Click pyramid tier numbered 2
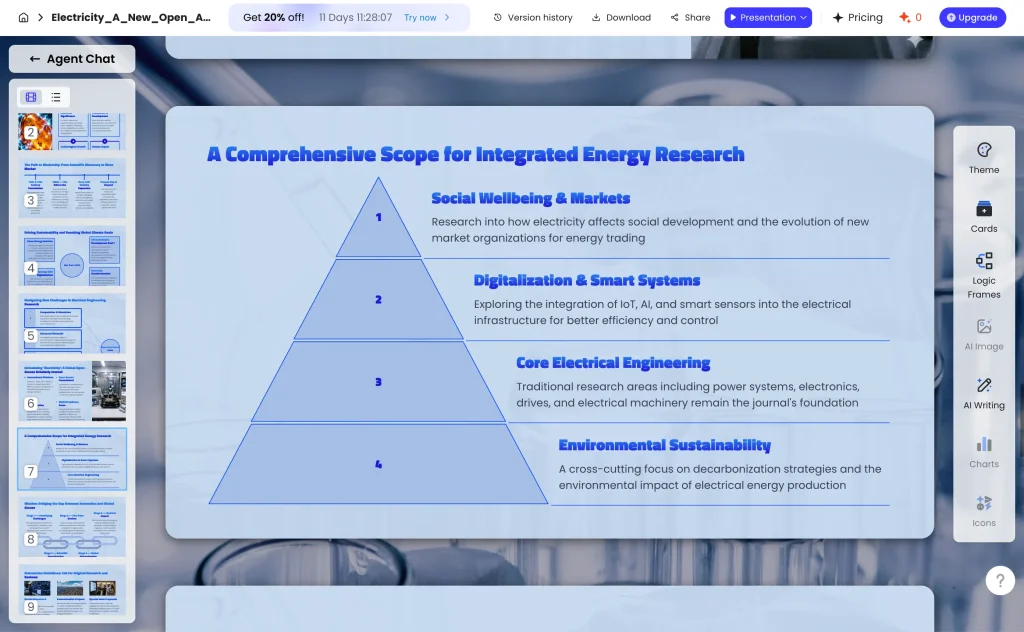The width and height of the screenshot is (1024, 632). point(378,300)
